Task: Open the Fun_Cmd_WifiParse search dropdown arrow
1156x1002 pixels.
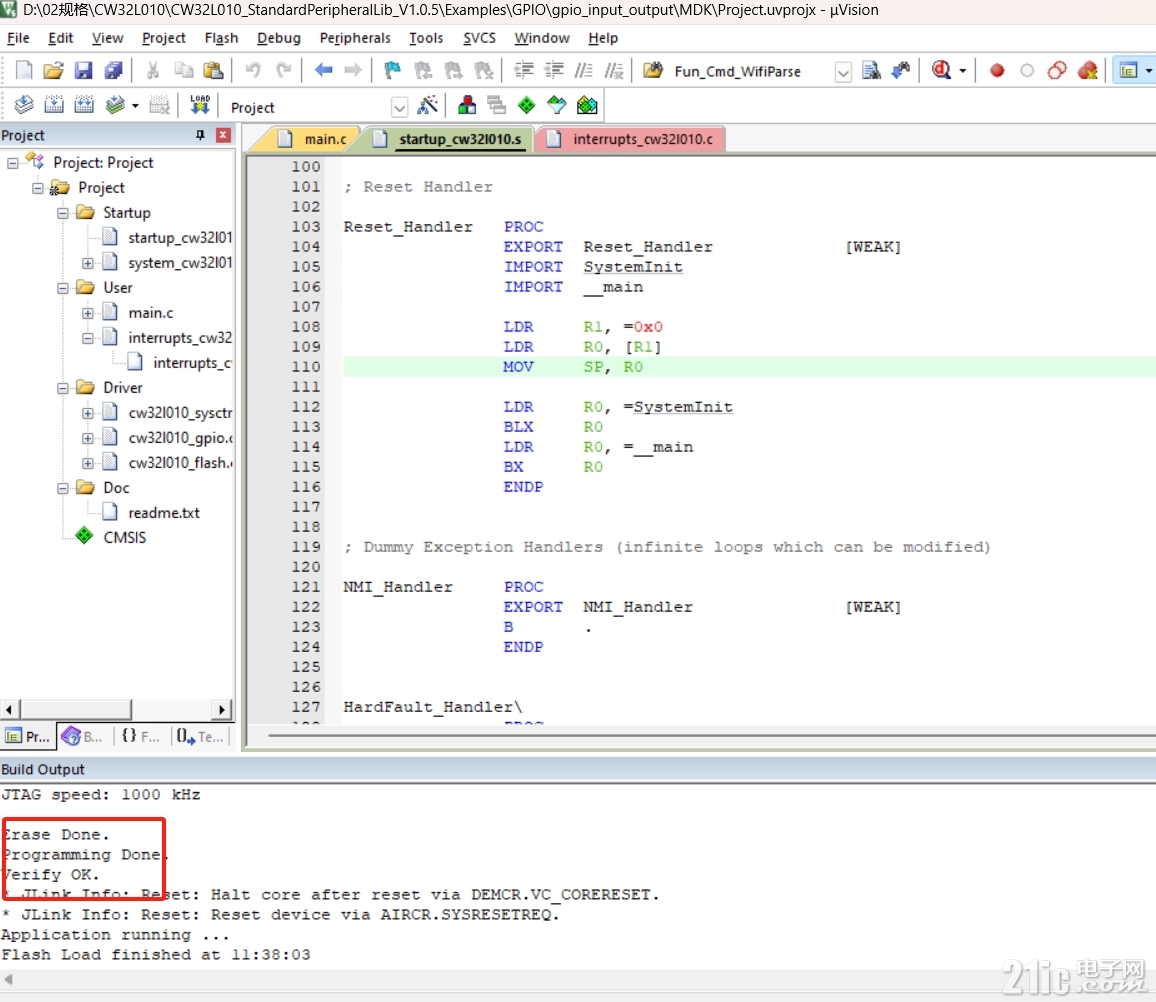Action: click(843, 72)
